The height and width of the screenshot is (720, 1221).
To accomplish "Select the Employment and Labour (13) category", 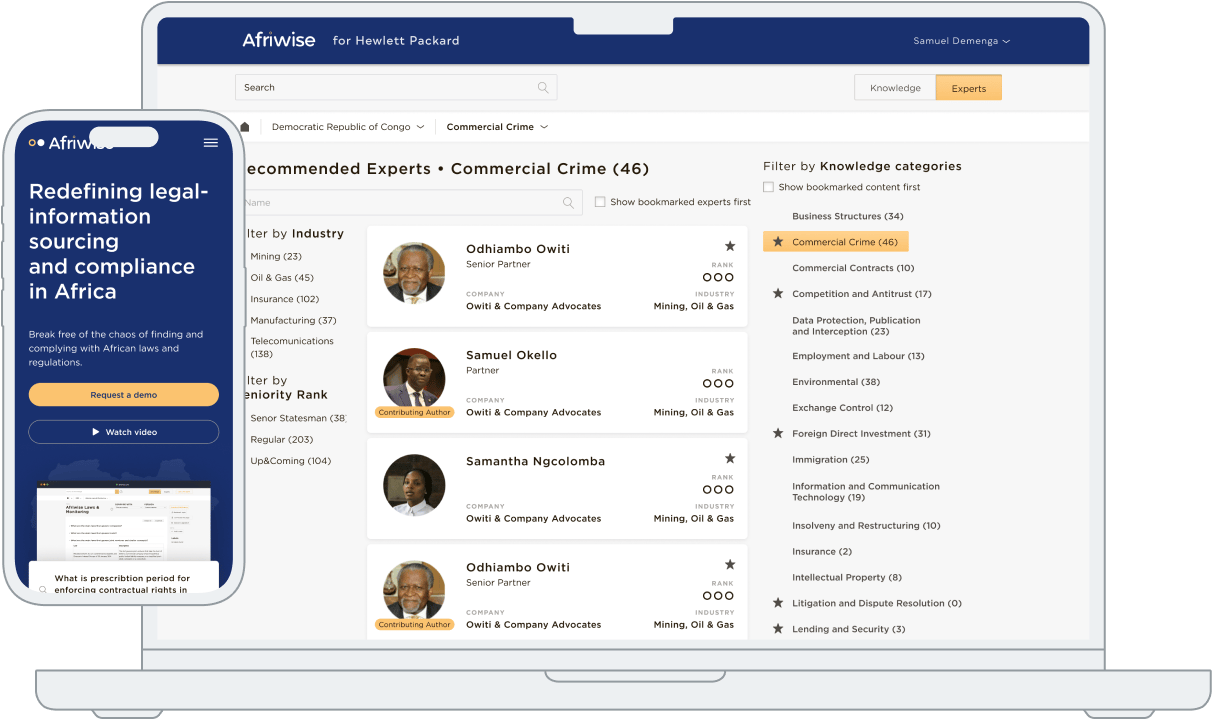I will click(858, 356).
